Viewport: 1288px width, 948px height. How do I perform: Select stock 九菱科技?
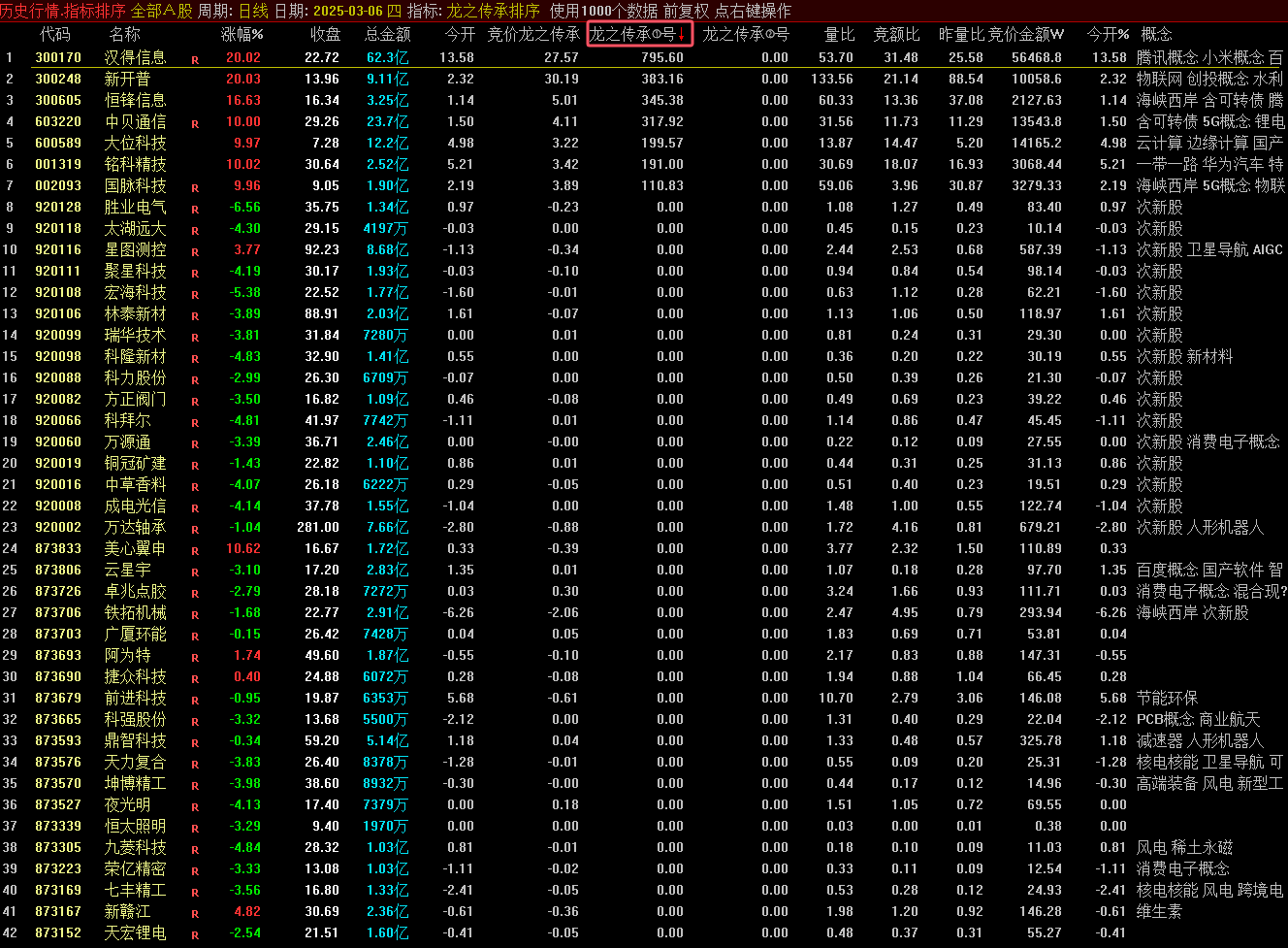(x=135, y=847)
